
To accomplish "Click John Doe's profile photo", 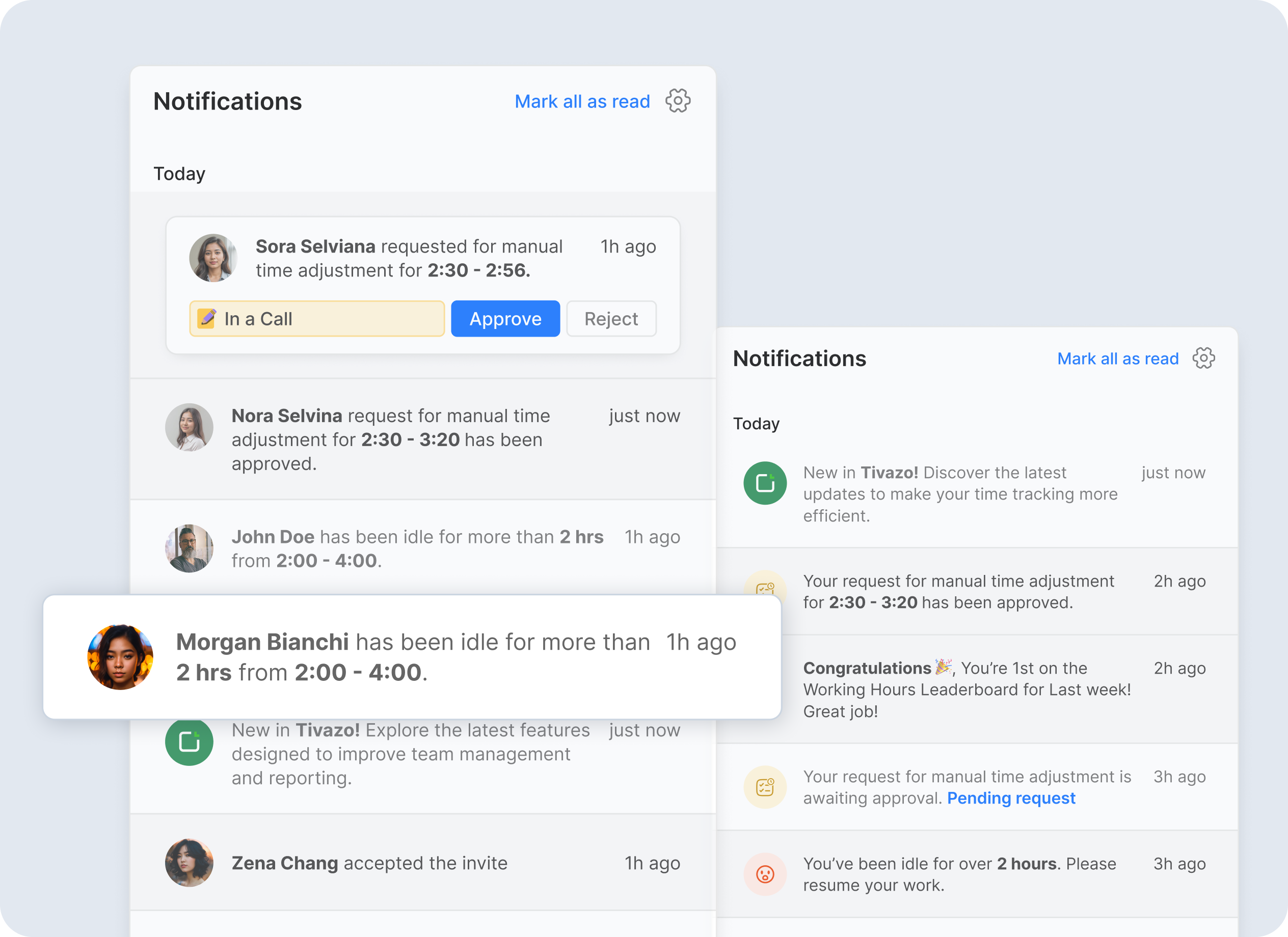I will click(190, 547).
